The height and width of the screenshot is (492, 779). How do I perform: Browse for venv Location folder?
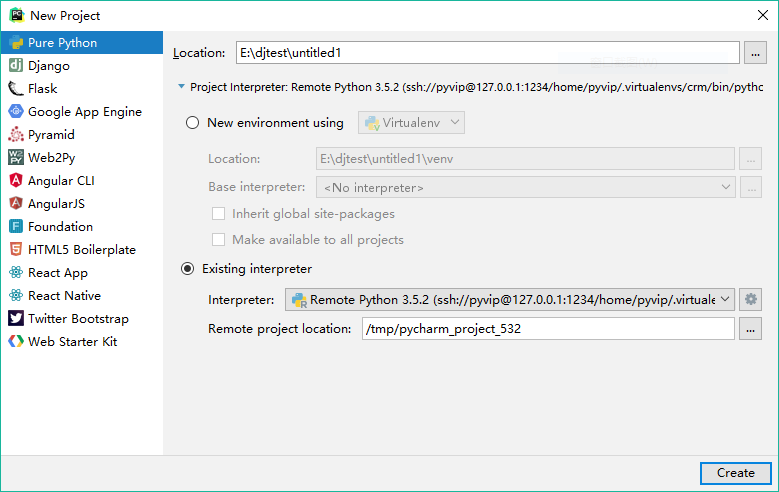751,159
